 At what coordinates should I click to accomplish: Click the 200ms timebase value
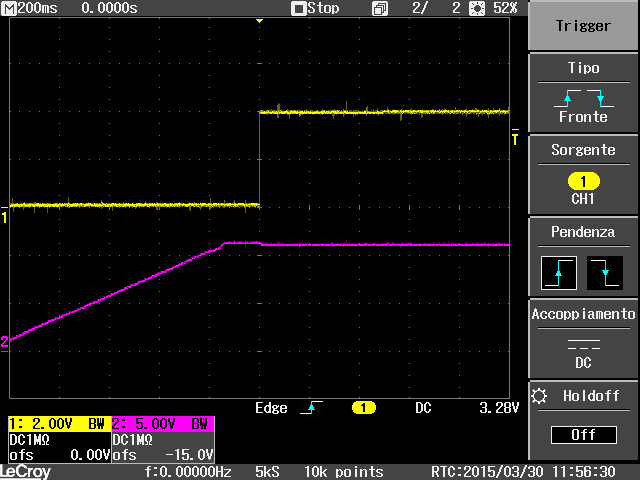(38, 8)
